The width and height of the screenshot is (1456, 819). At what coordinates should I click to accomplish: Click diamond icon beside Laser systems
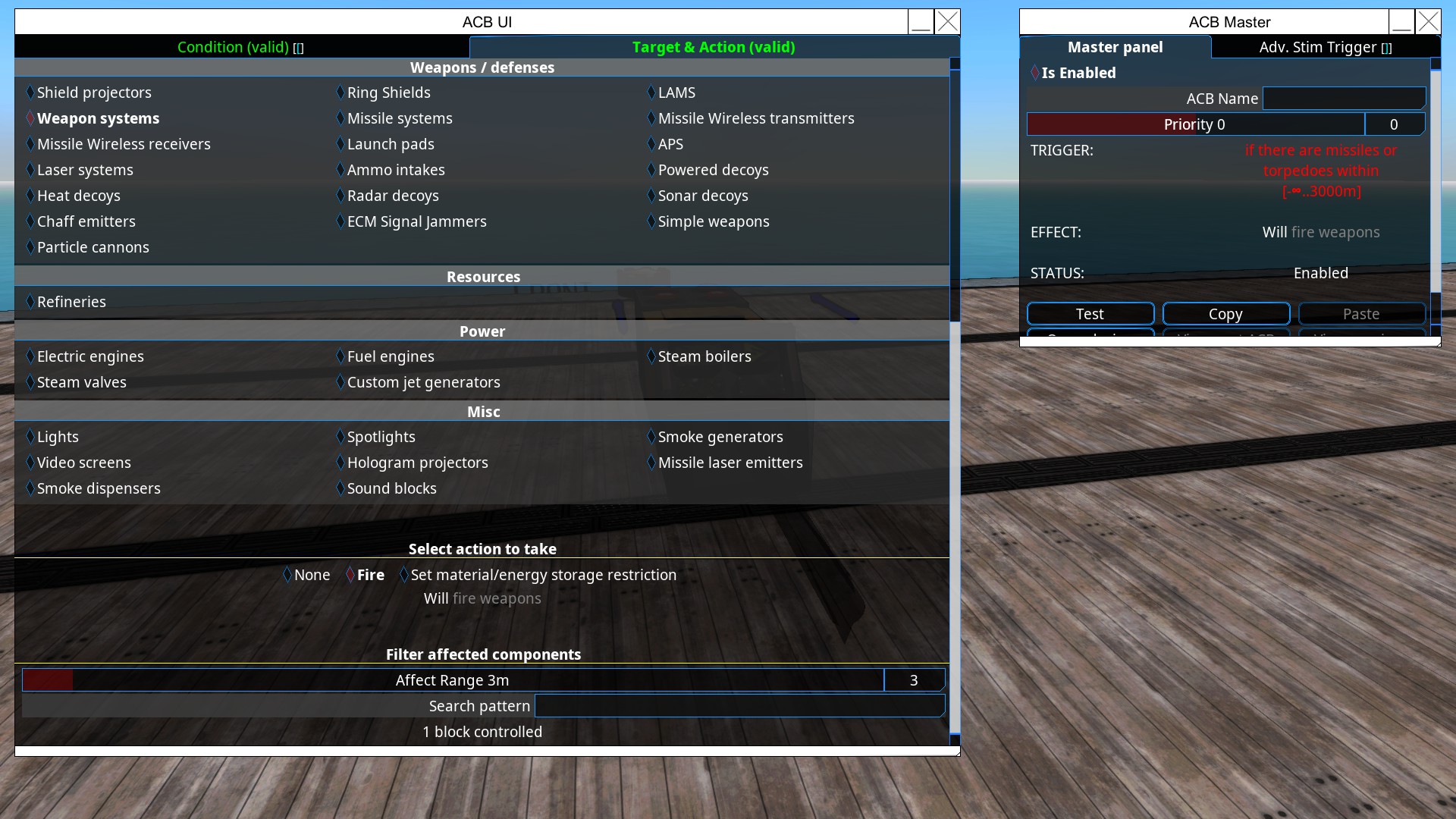pos(30,170)
